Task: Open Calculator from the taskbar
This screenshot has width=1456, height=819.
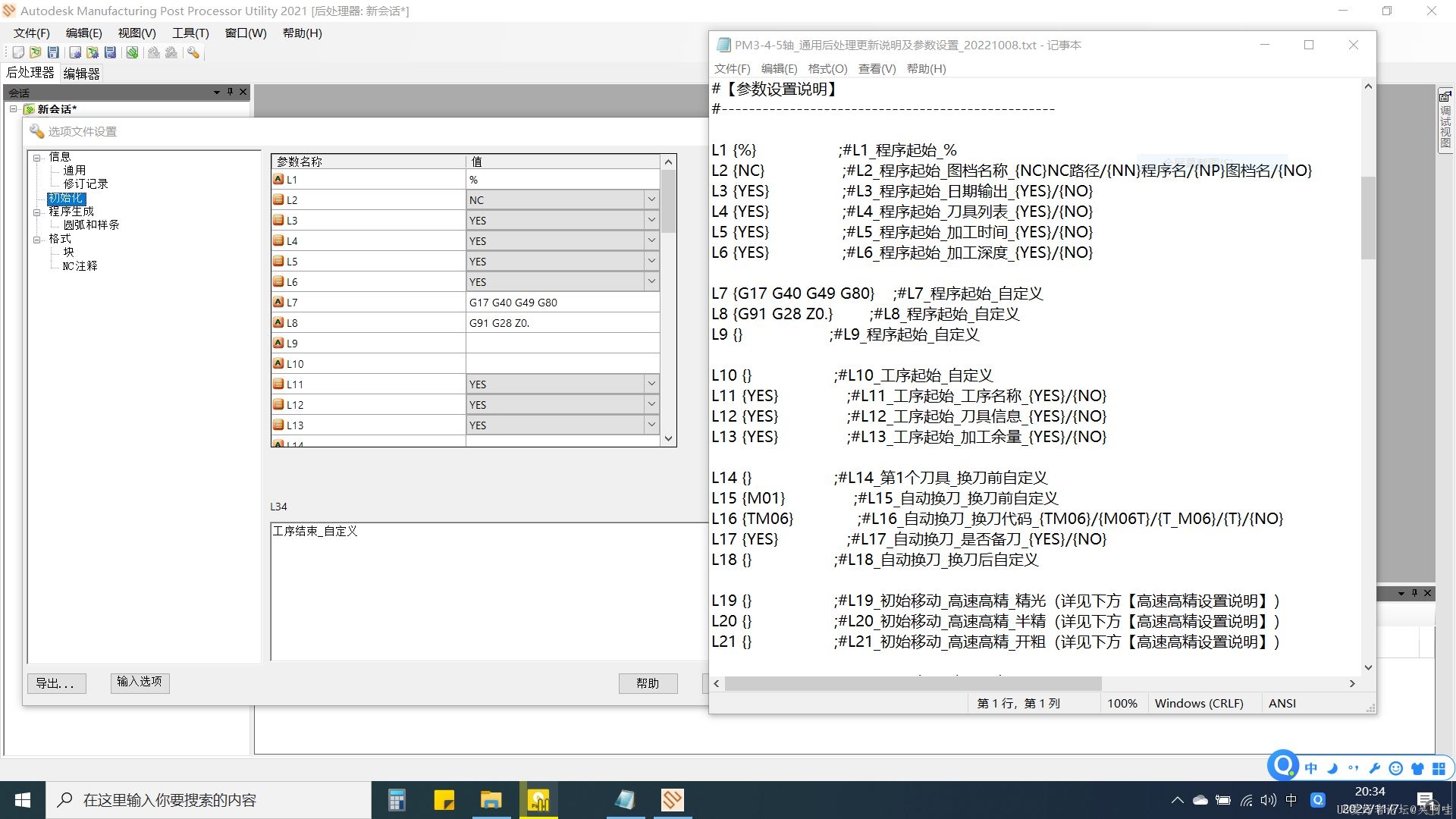Action: pyautogui.click(x=397, y=800)
